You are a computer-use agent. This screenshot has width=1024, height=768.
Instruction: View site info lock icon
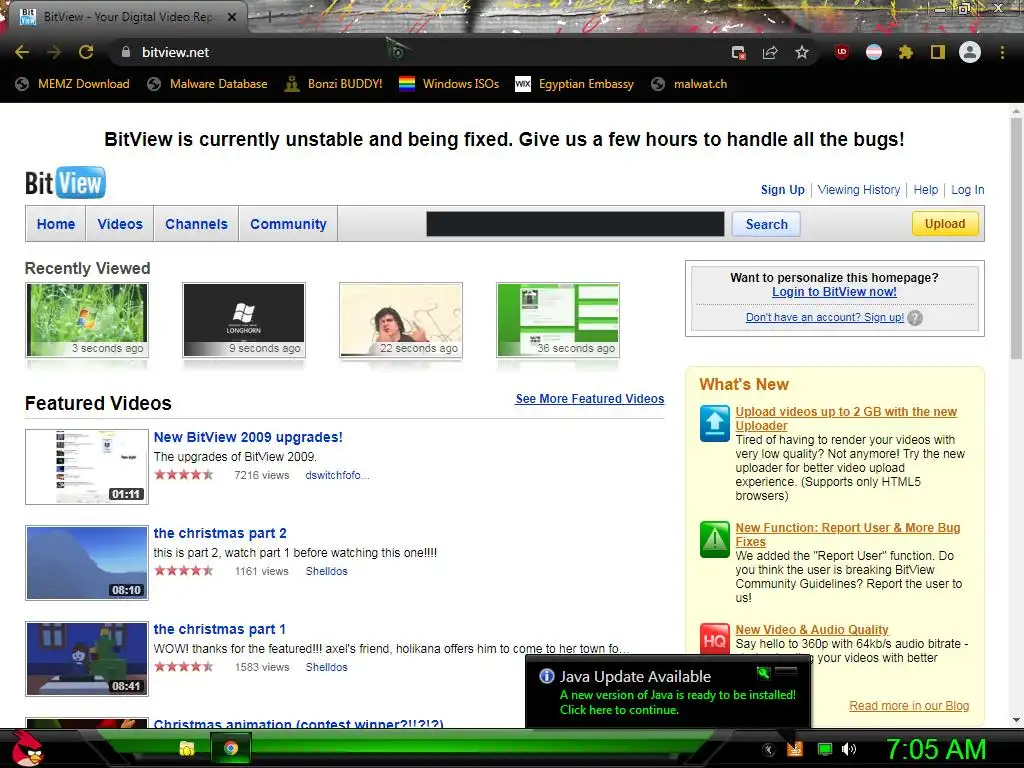tap(125, 52)
